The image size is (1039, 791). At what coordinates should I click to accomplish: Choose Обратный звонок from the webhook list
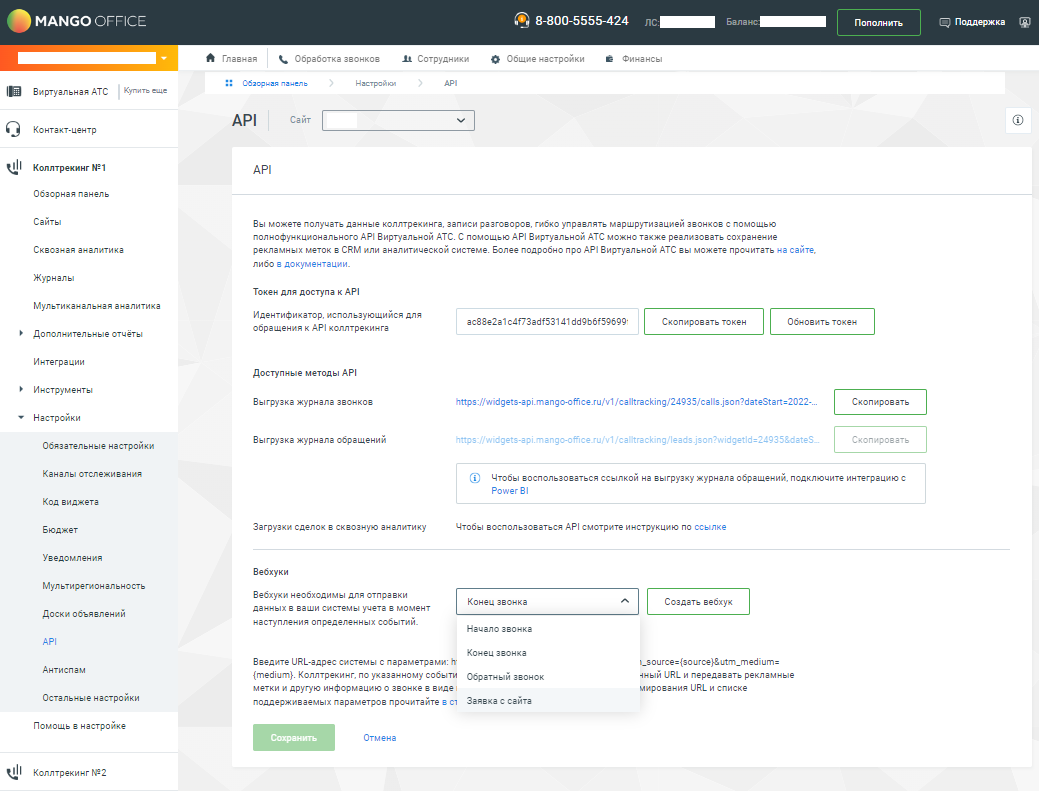pyautogui.click(x=505, y=677)
